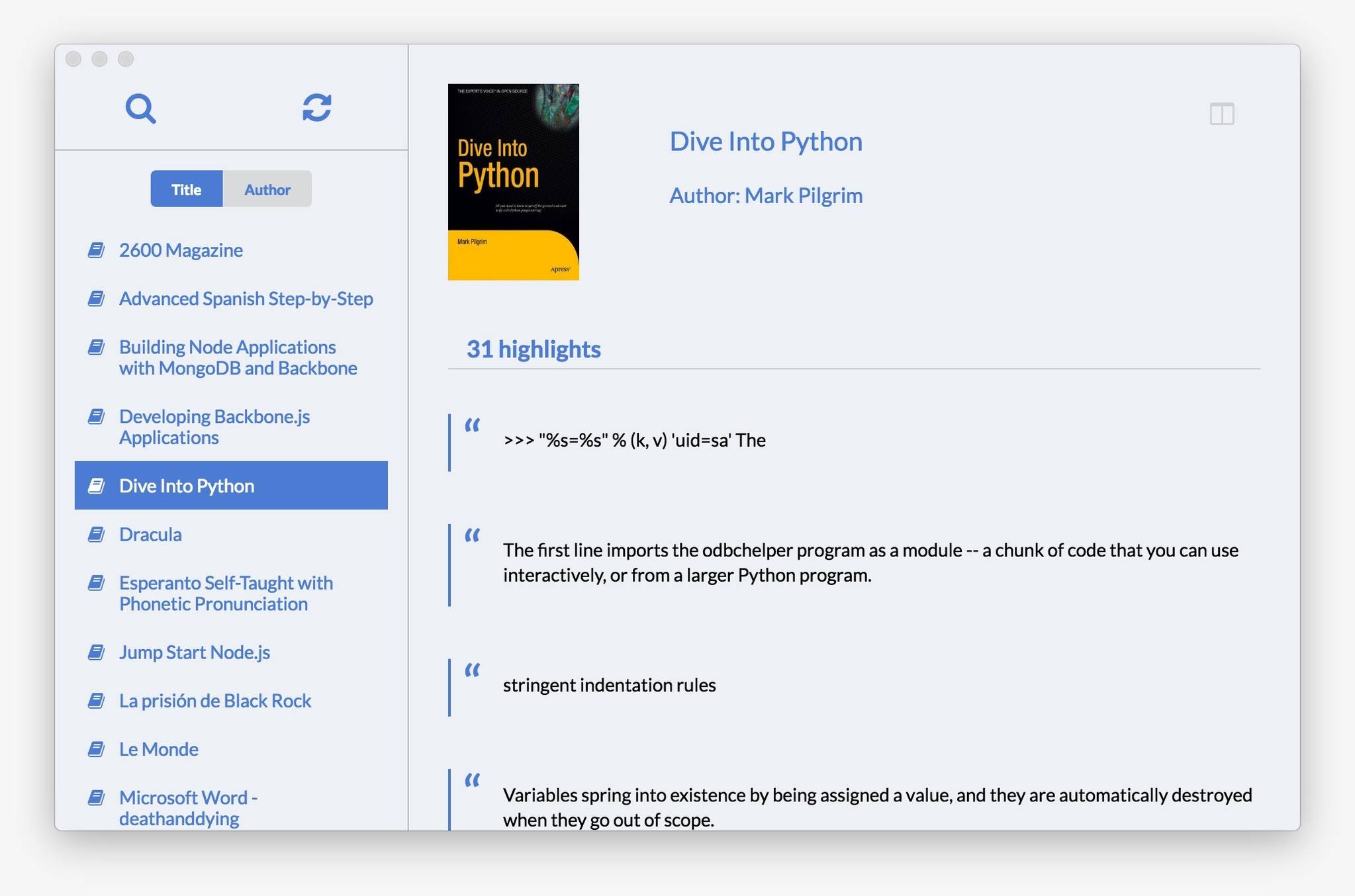Open Le Monde in the sidebar

(231, 749)
